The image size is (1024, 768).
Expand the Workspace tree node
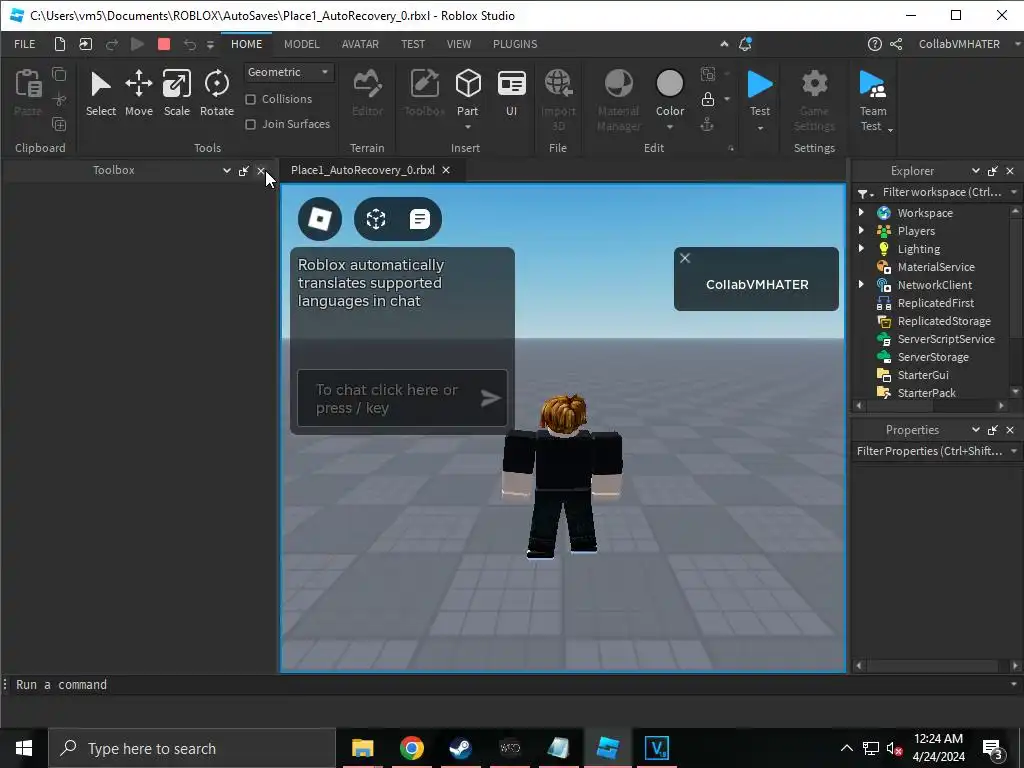[861, 212]
